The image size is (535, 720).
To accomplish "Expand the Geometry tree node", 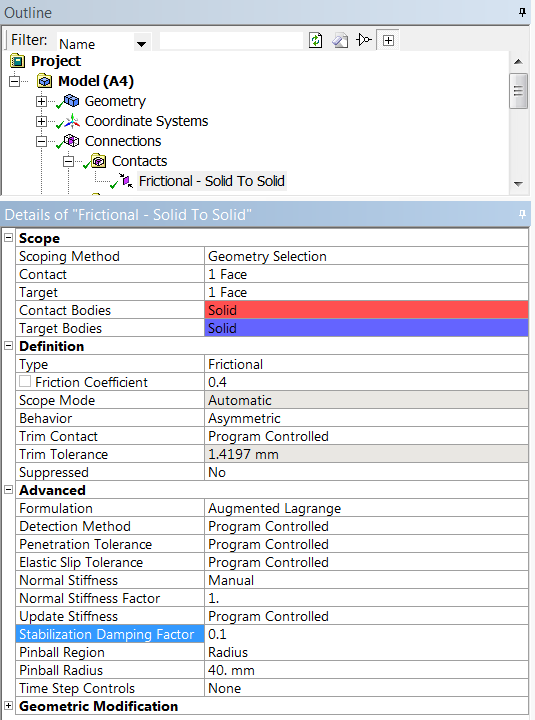I will (x=41, y=101).
